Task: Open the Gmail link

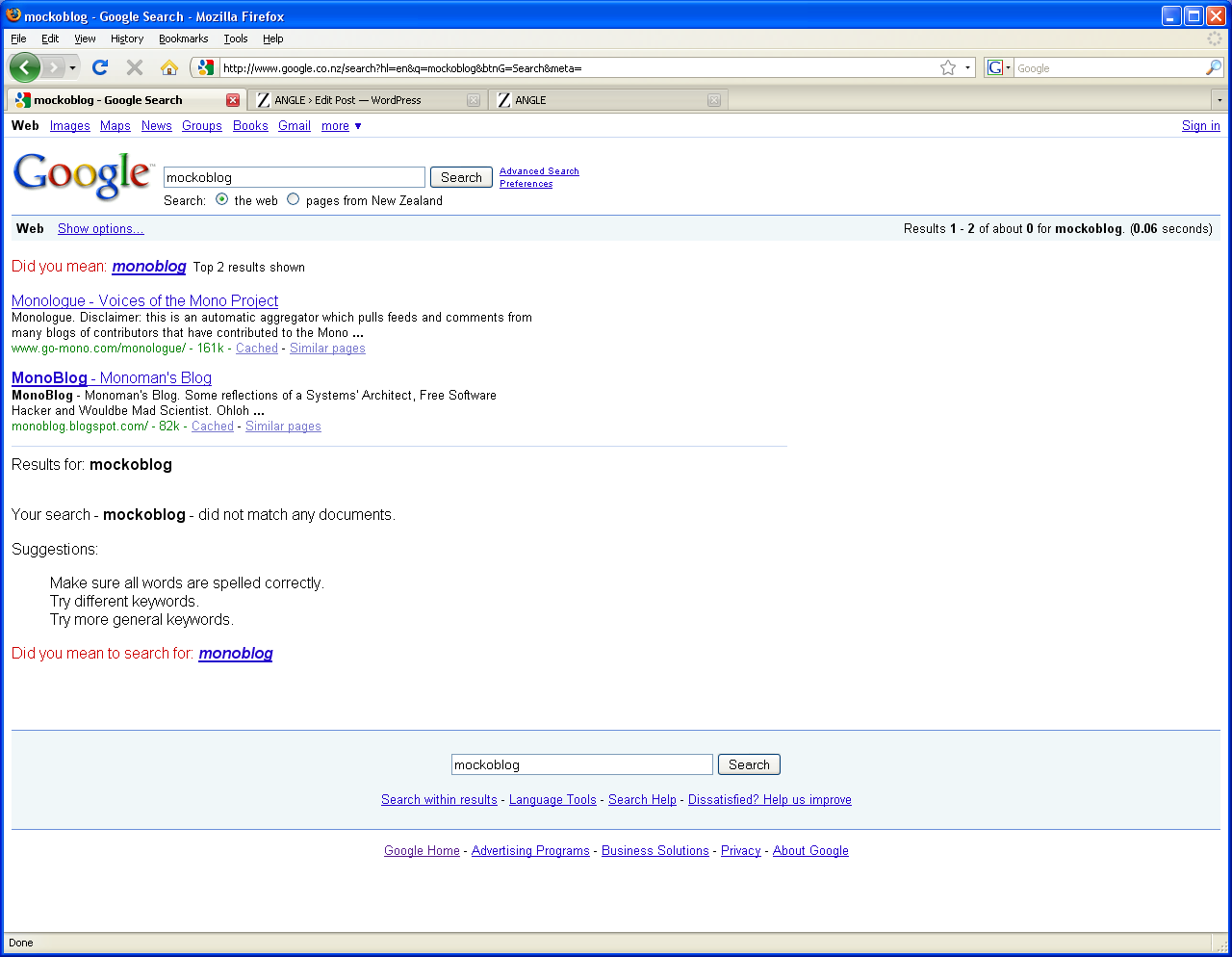Action: pyautogui.click(x=295, y=126)
